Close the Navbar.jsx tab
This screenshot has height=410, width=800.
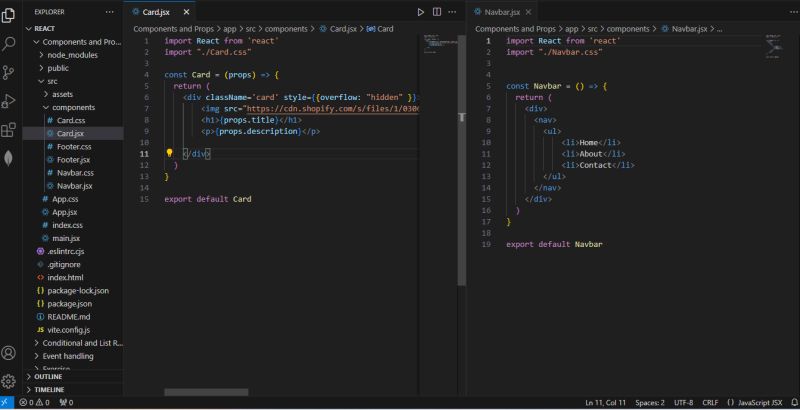tap(528, 12)
